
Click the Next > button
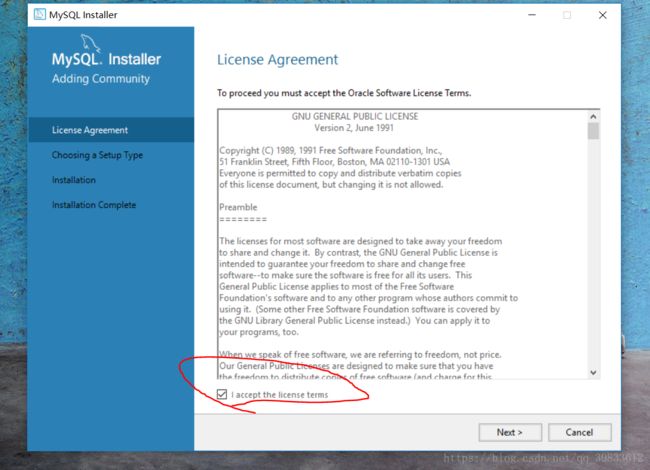(510, 432)
